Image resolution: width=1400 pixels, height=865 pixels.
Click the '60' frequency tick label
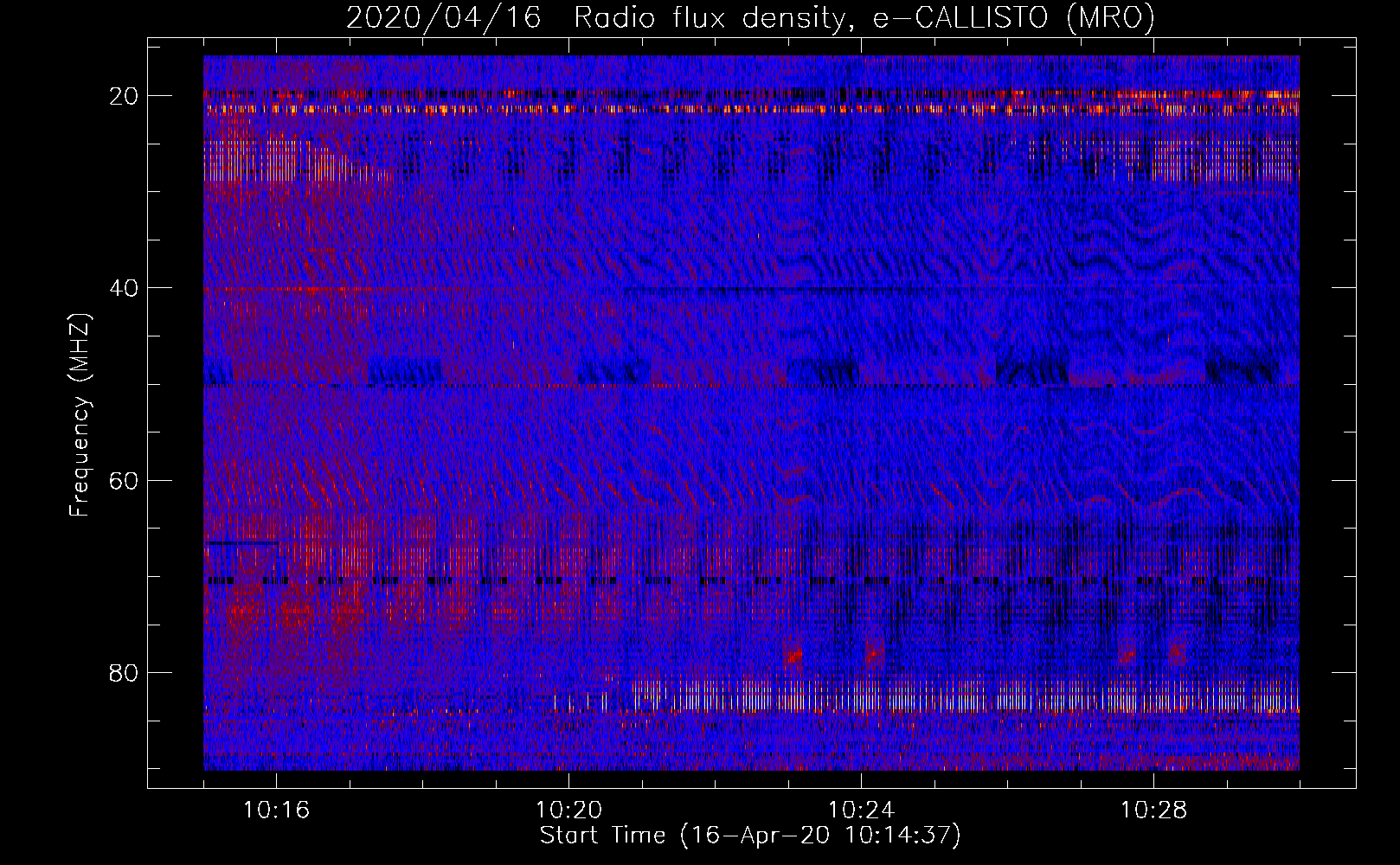pos(125,480)
